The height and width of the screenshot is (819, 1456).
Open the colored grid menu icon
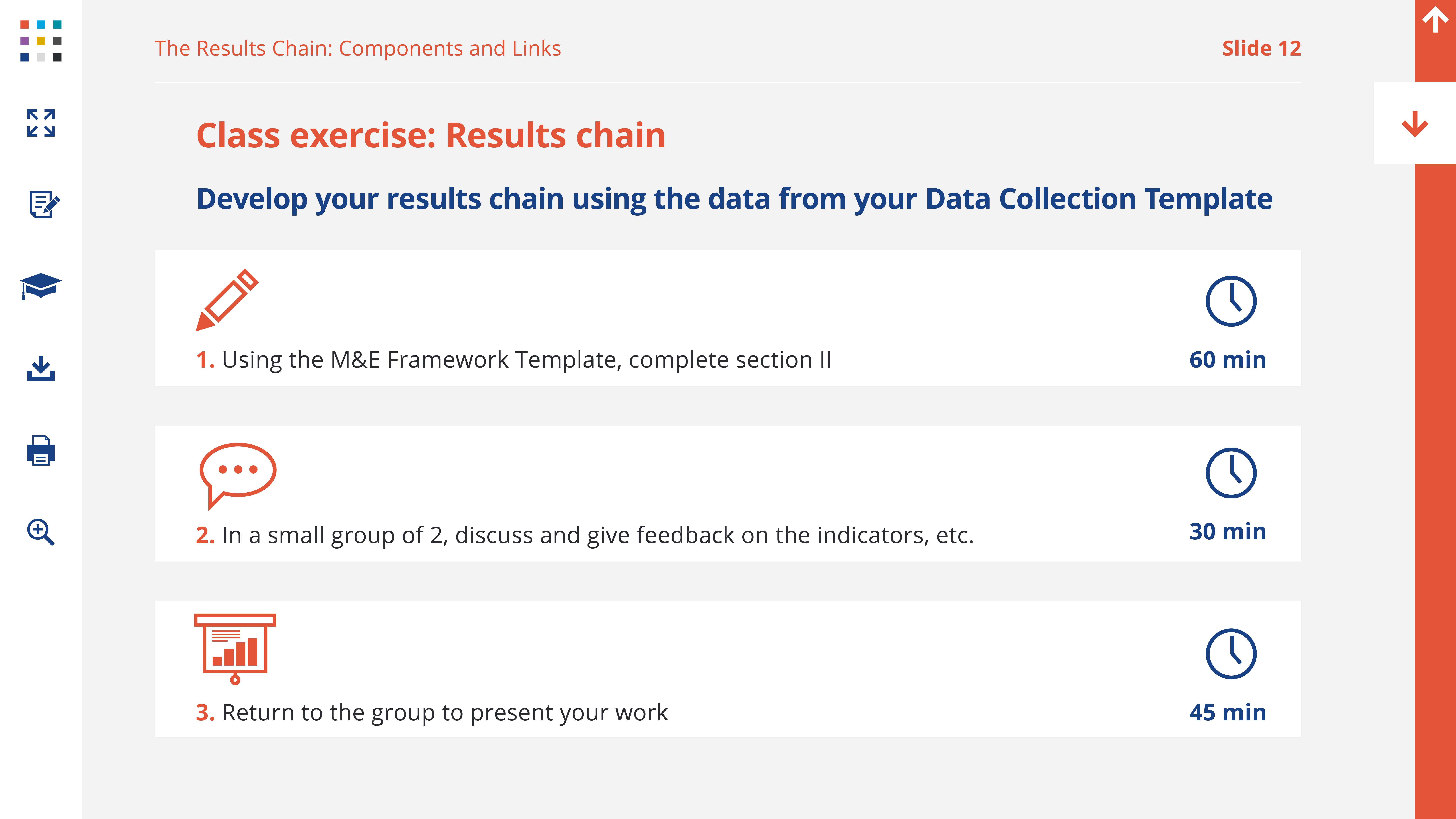click(x=41, y=41)
